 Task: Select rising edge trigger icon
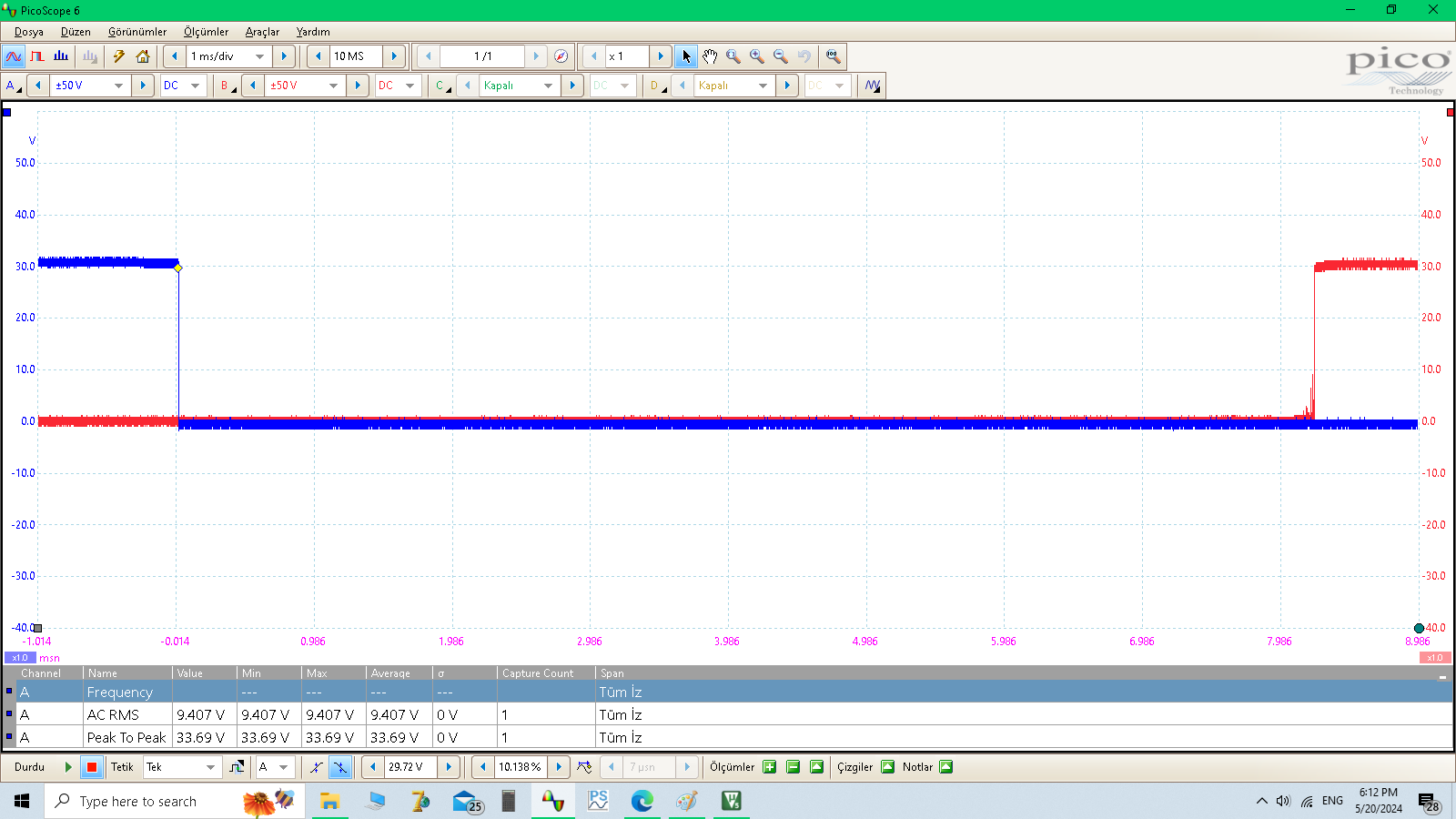coord(316,767)
